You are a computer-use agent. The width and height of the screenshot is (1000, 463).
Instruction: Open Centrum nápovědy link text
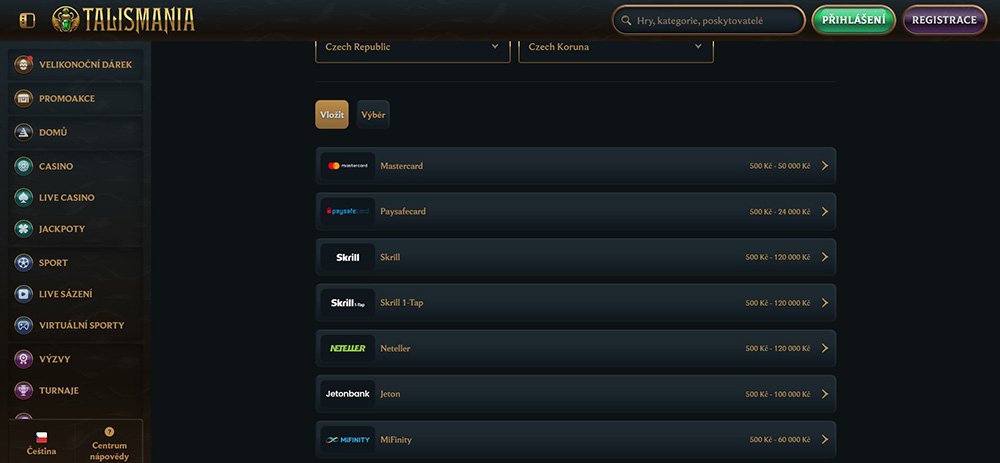(x=109, y=451)
